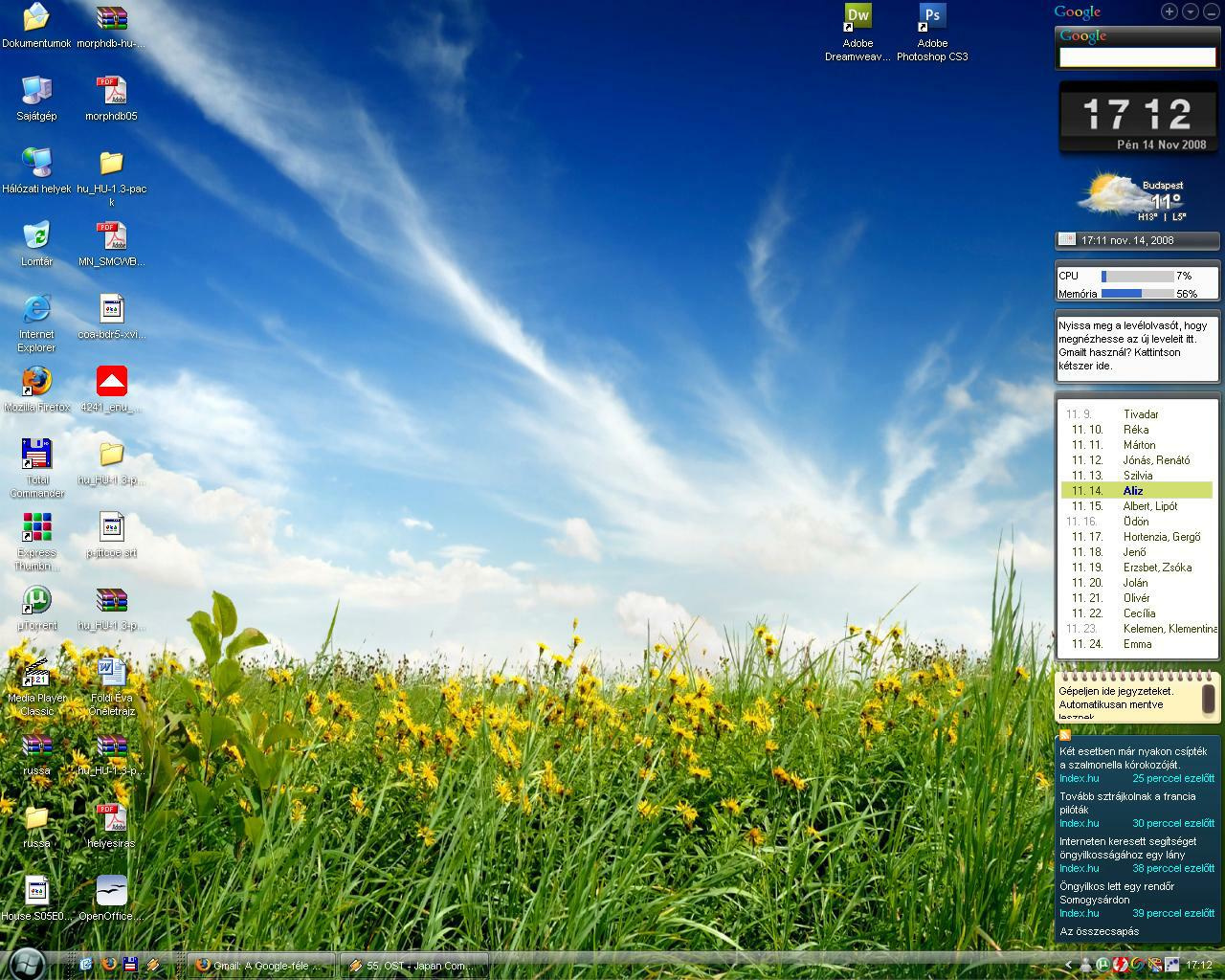1225x980 pixels.
Task: Select name day row 11. 17. Hortenzia, Gergő
Action: click(x=1137, y=537)
